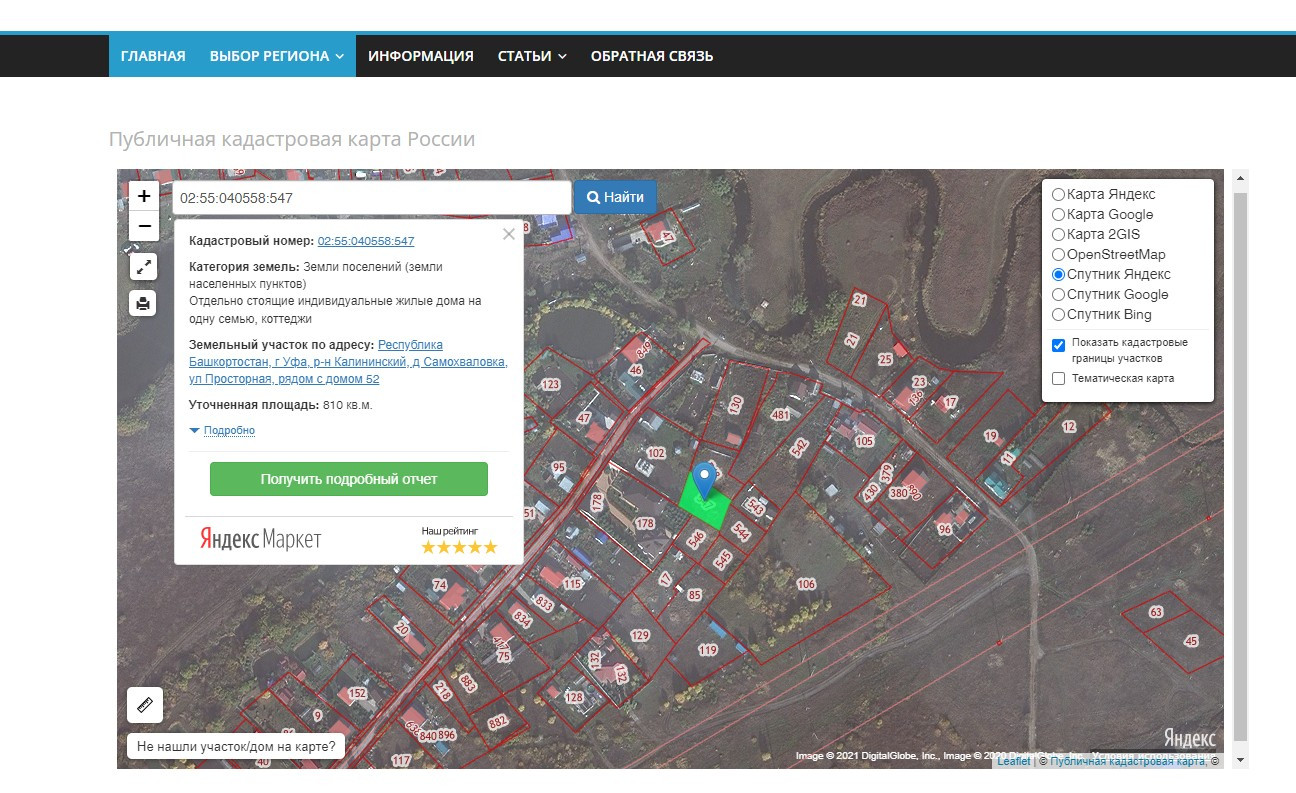
Task: Toggle fullscreen map view
Action: 144,266
